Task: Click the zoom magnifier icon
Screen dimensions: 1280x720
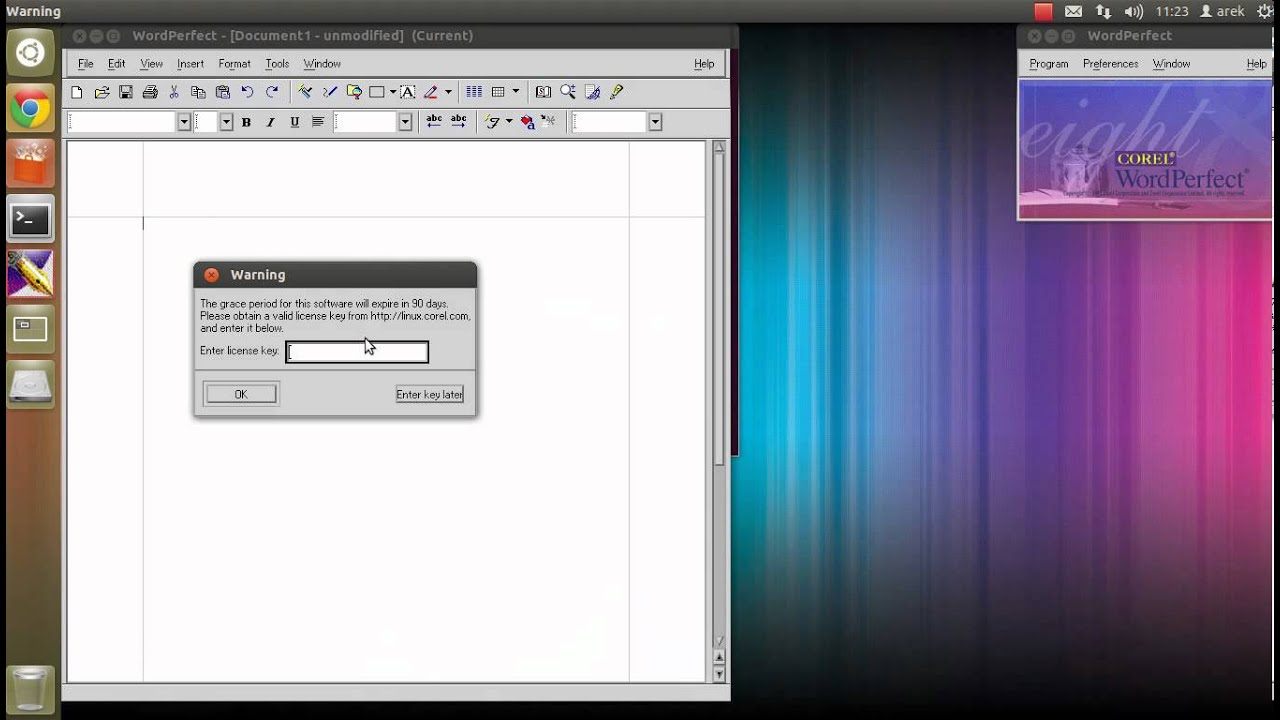Action: 568,92
